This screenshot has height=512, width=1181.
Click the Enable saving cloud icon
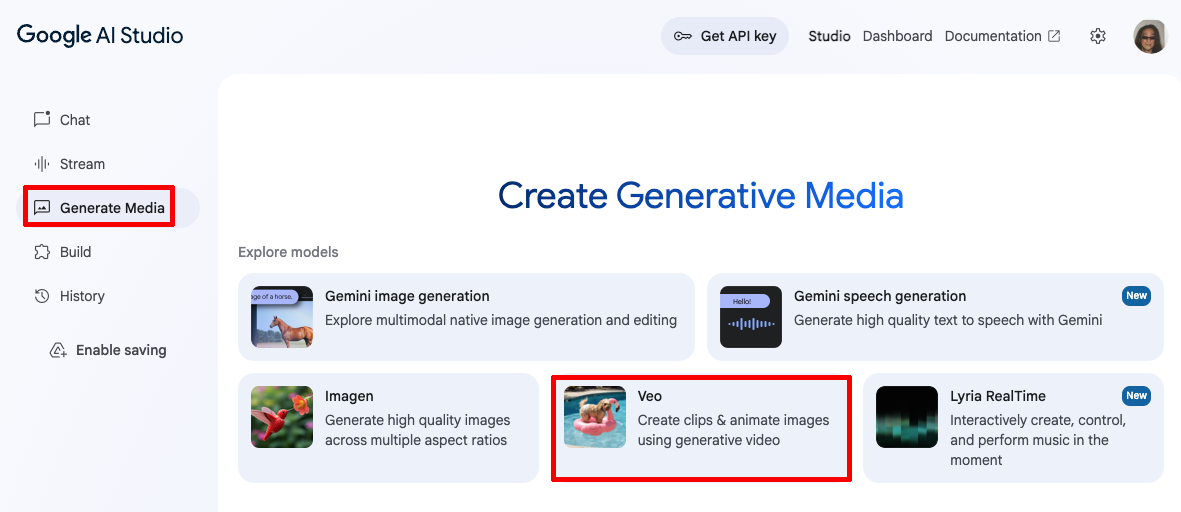[58, 351]
